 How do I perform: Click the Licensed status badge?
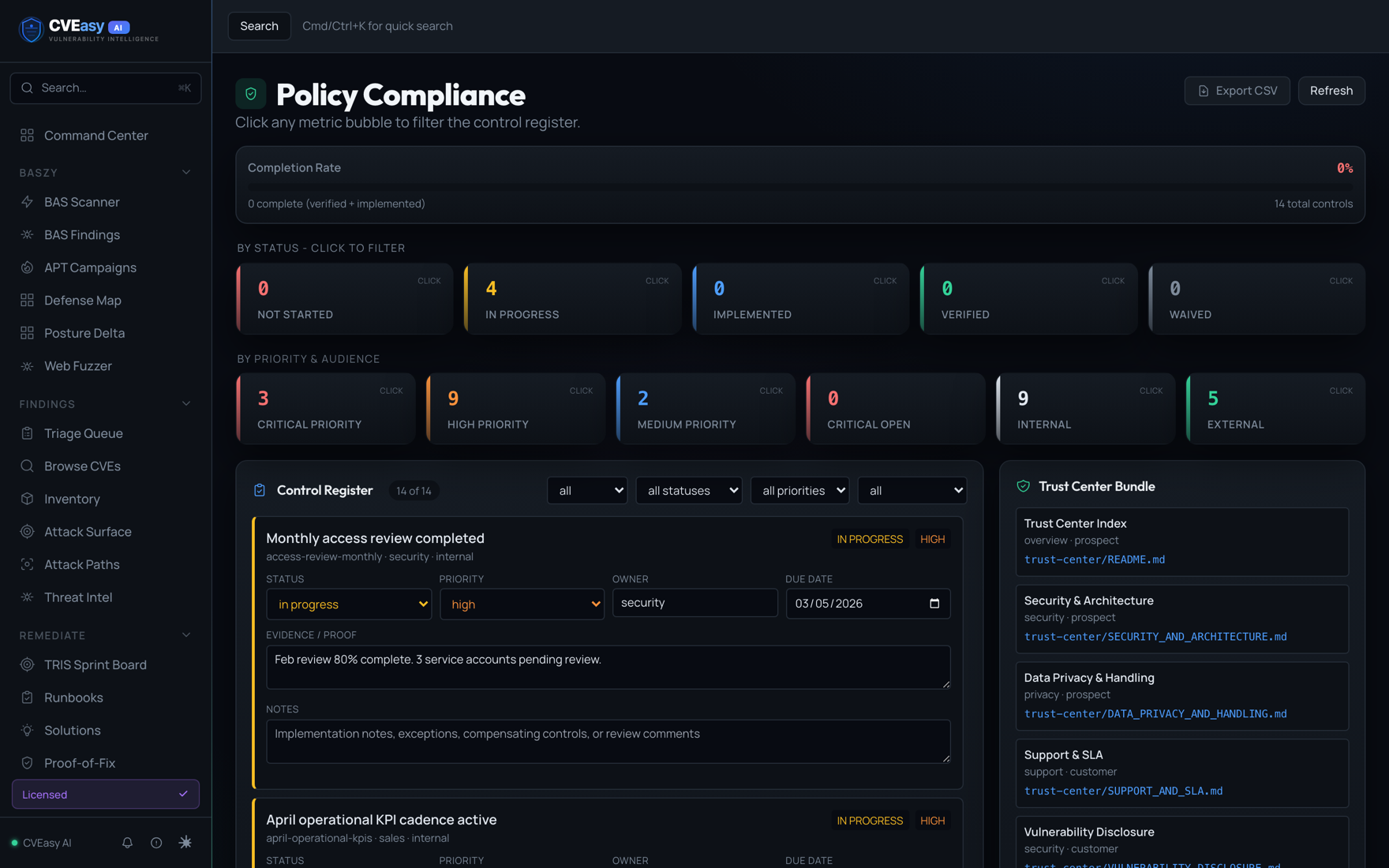click(106, 794)
